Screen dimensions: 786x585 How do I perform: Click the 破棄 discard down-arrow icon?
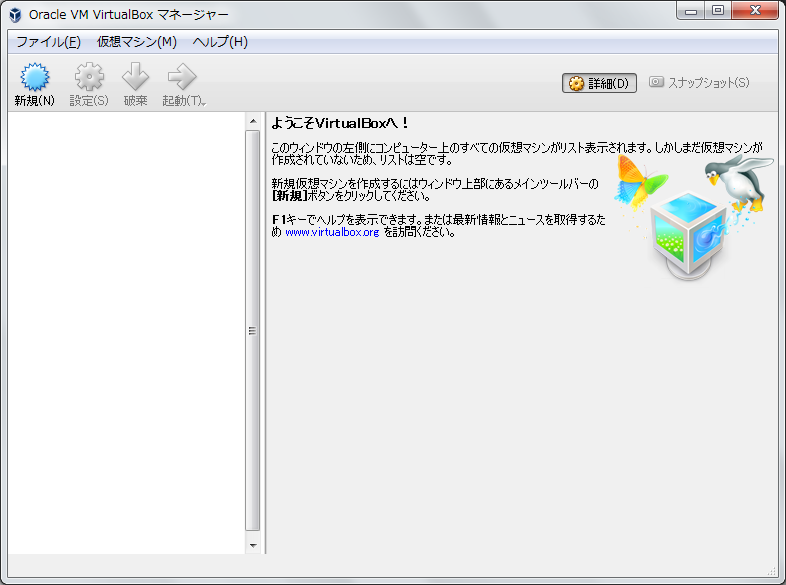pos(135,77)
